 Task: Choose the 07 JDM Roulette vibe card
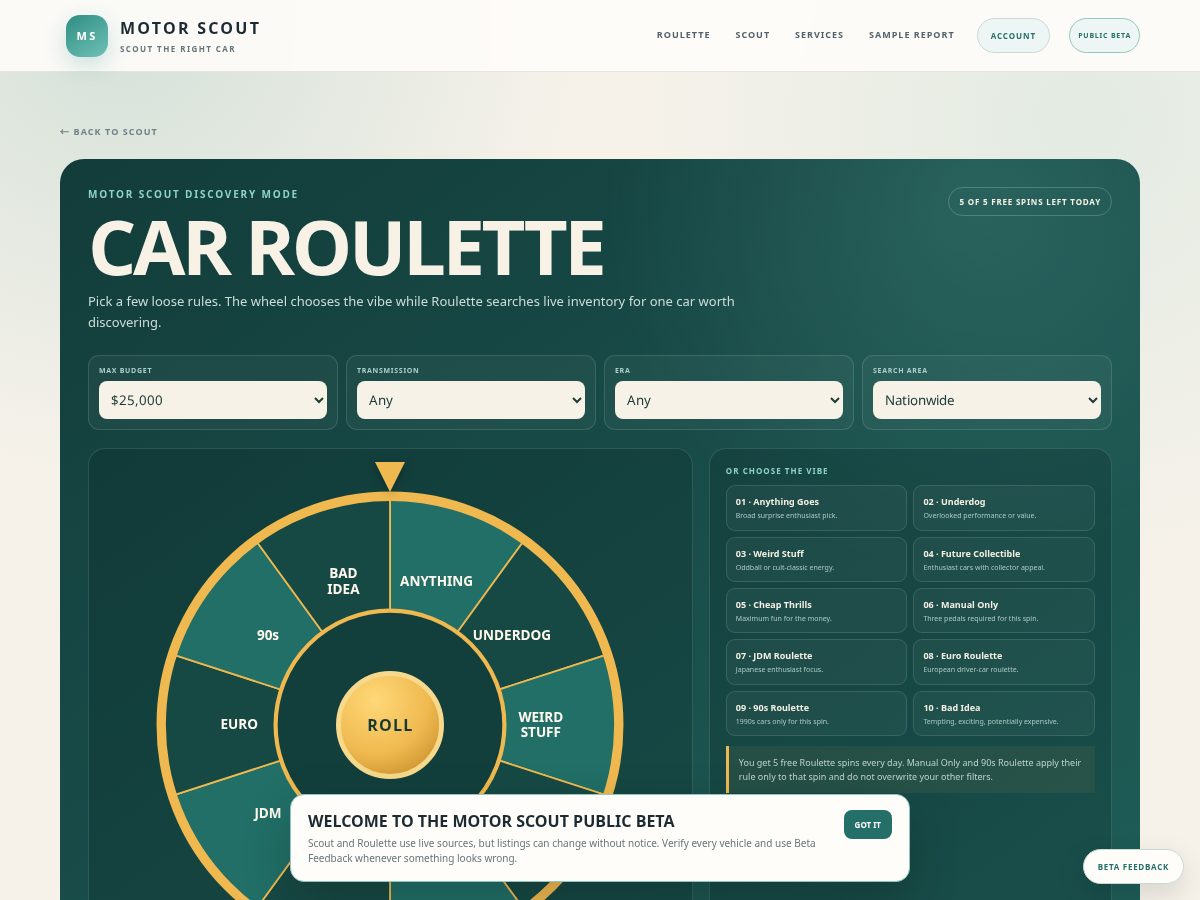(x=816, y=662)
